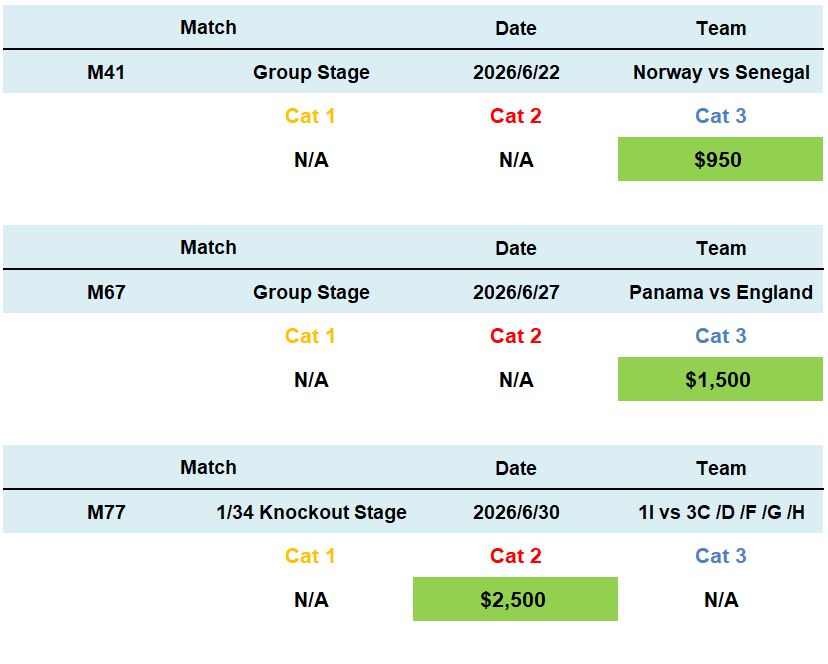Viewport: 828px width, 664px height.
Task: Select the $1,500 Cat 3 price
Action: [x=719, y=380]
